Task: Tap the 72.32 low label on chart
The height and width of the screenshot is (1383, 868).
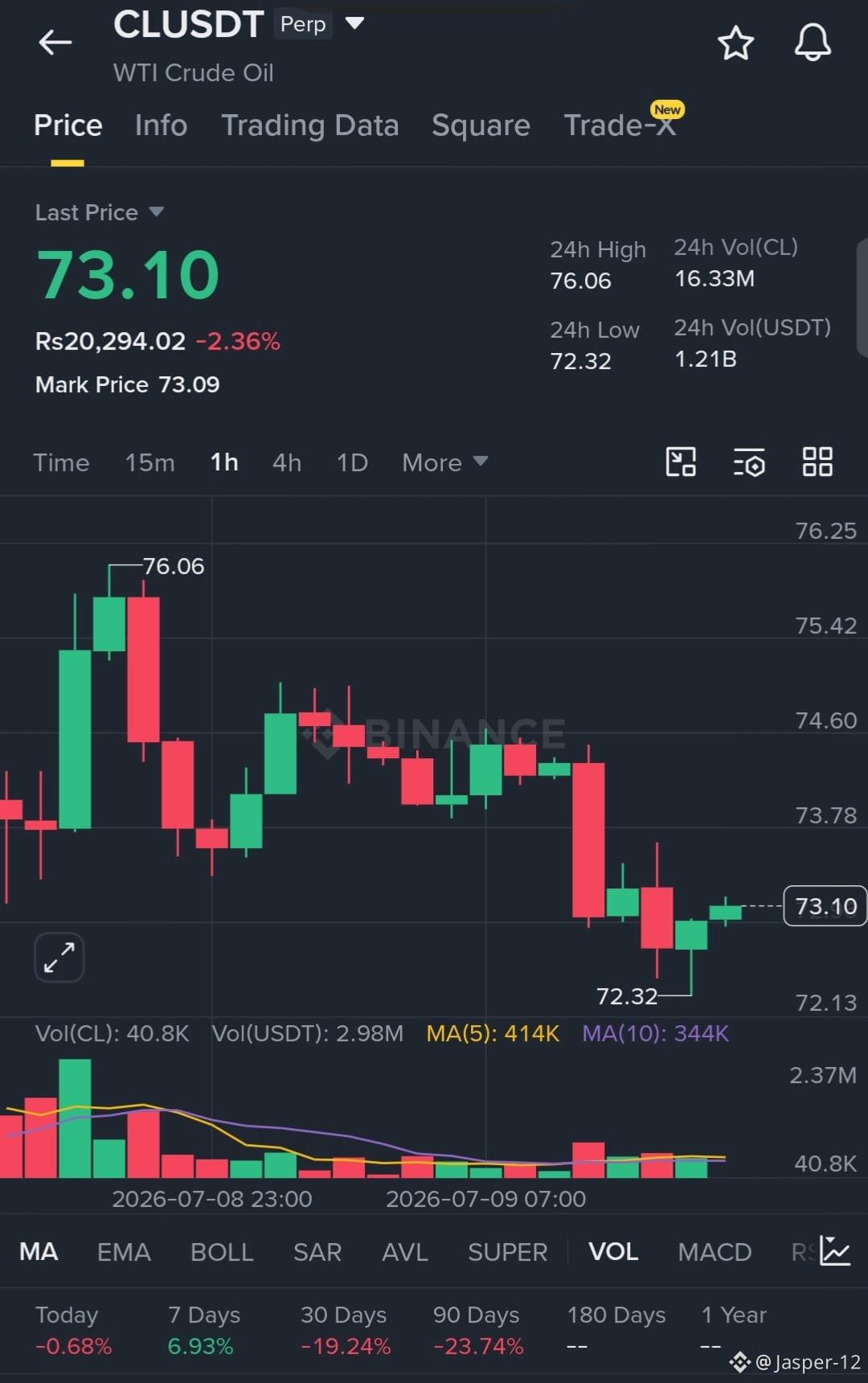Action: point(627,996)
